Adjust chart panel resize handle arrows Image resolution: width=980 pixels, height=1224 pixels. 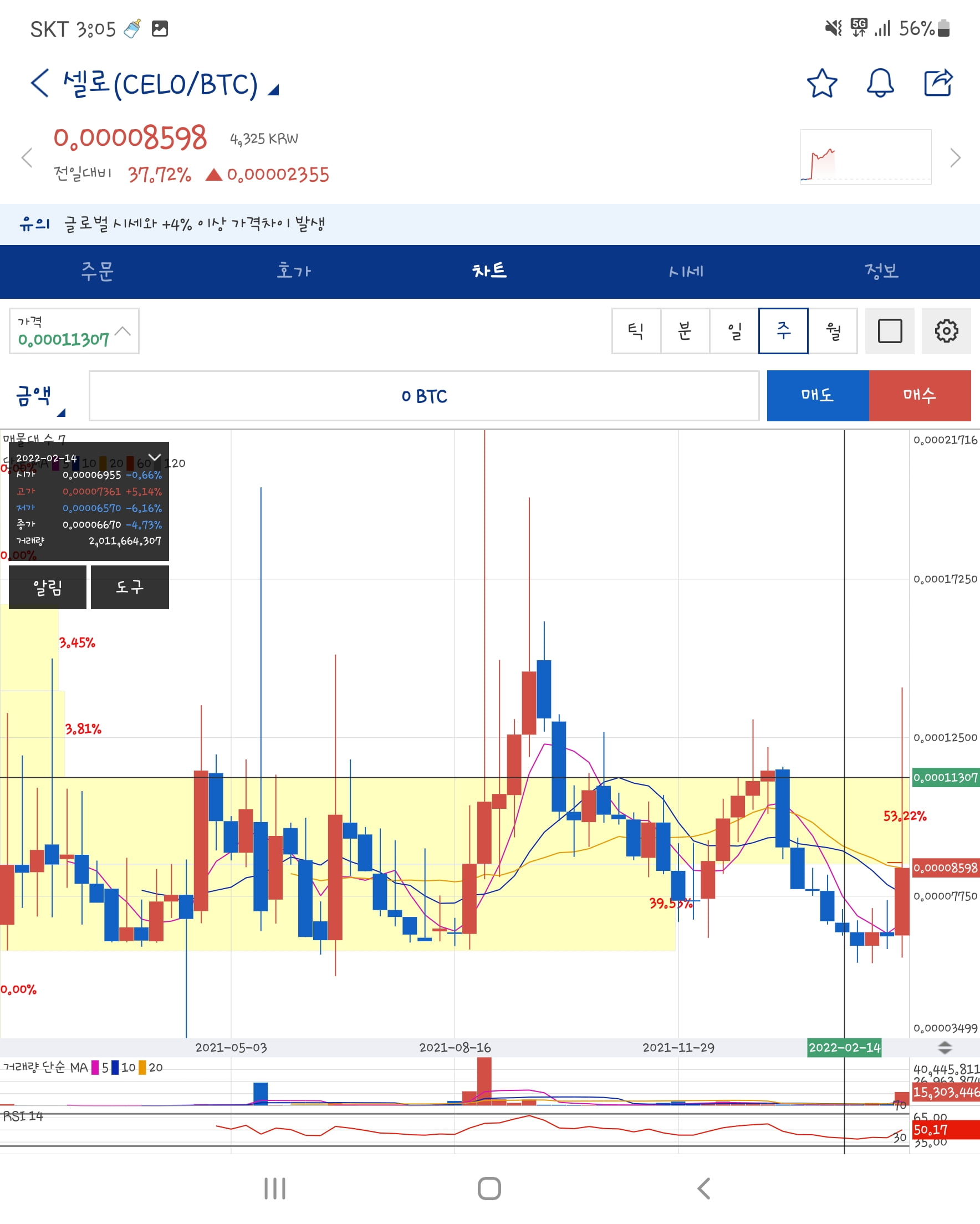[945, 1047]
